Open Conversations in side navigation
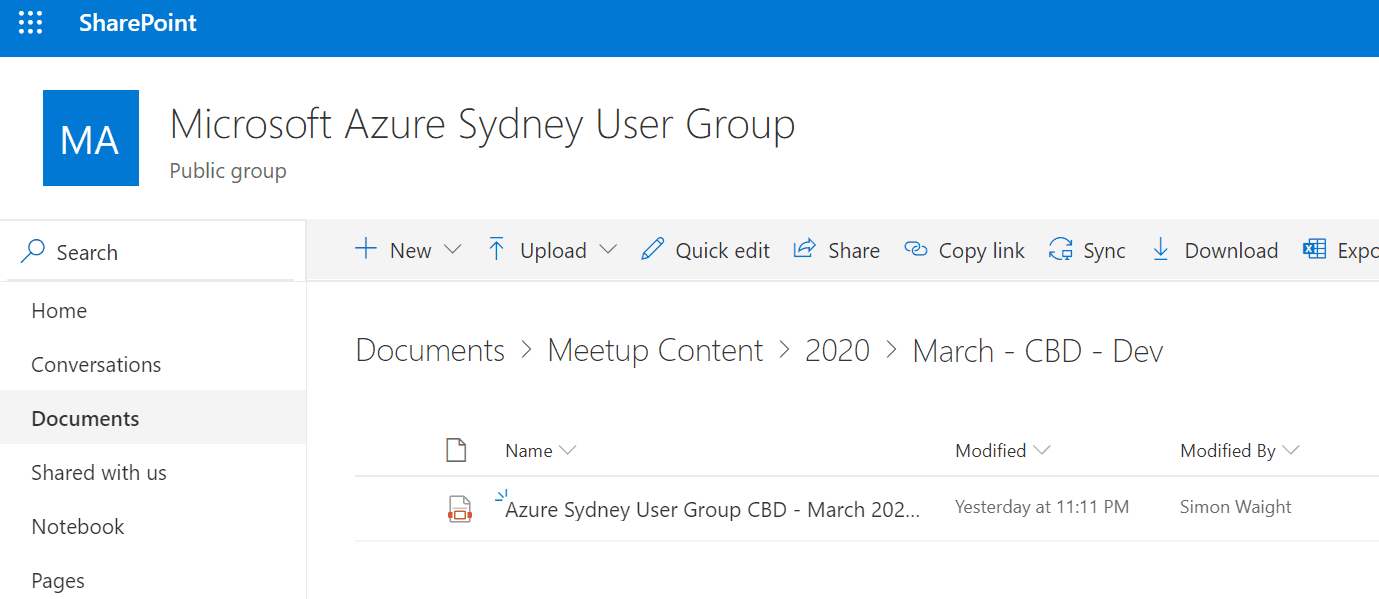The width and height of the screenshot is (1379, 599). pos(96,365)
